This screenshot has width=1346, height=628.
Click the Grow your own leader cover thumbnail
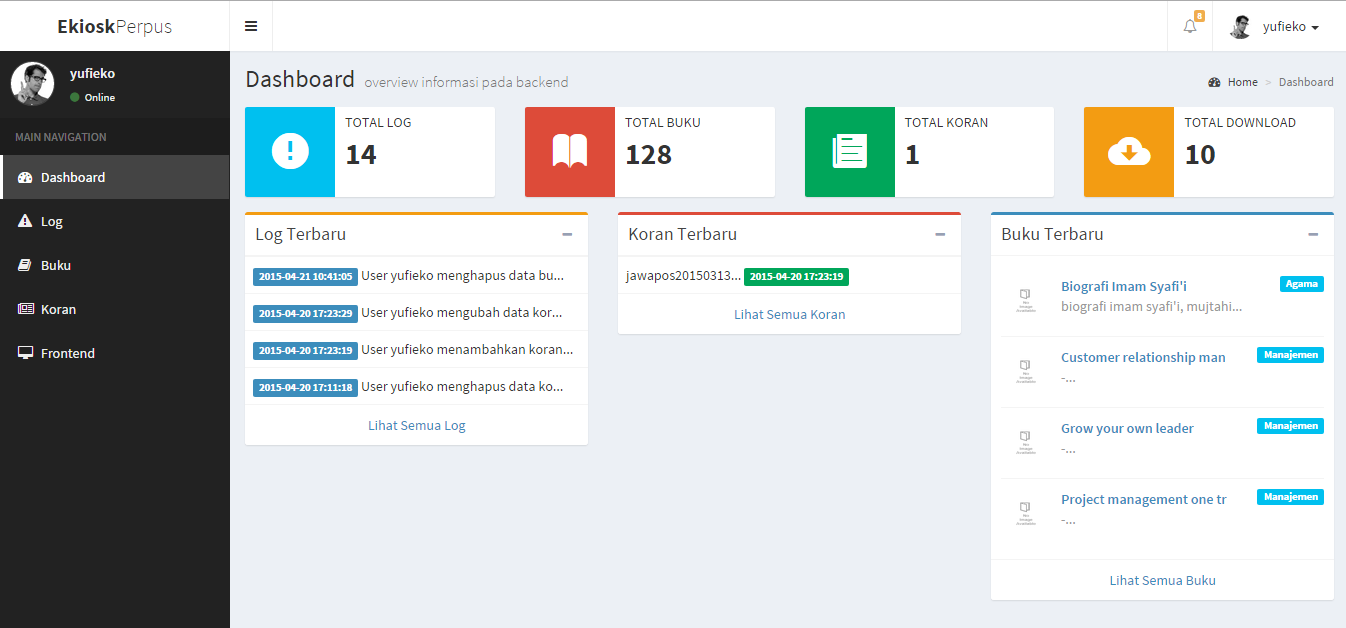(1026, 442)
